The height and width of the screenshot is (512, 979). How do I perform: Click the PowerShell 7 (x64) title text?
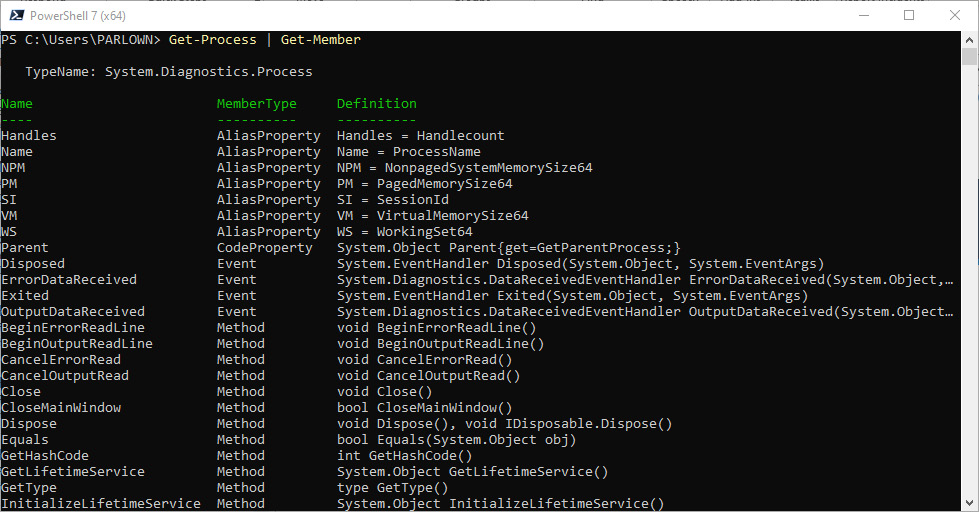77,16
